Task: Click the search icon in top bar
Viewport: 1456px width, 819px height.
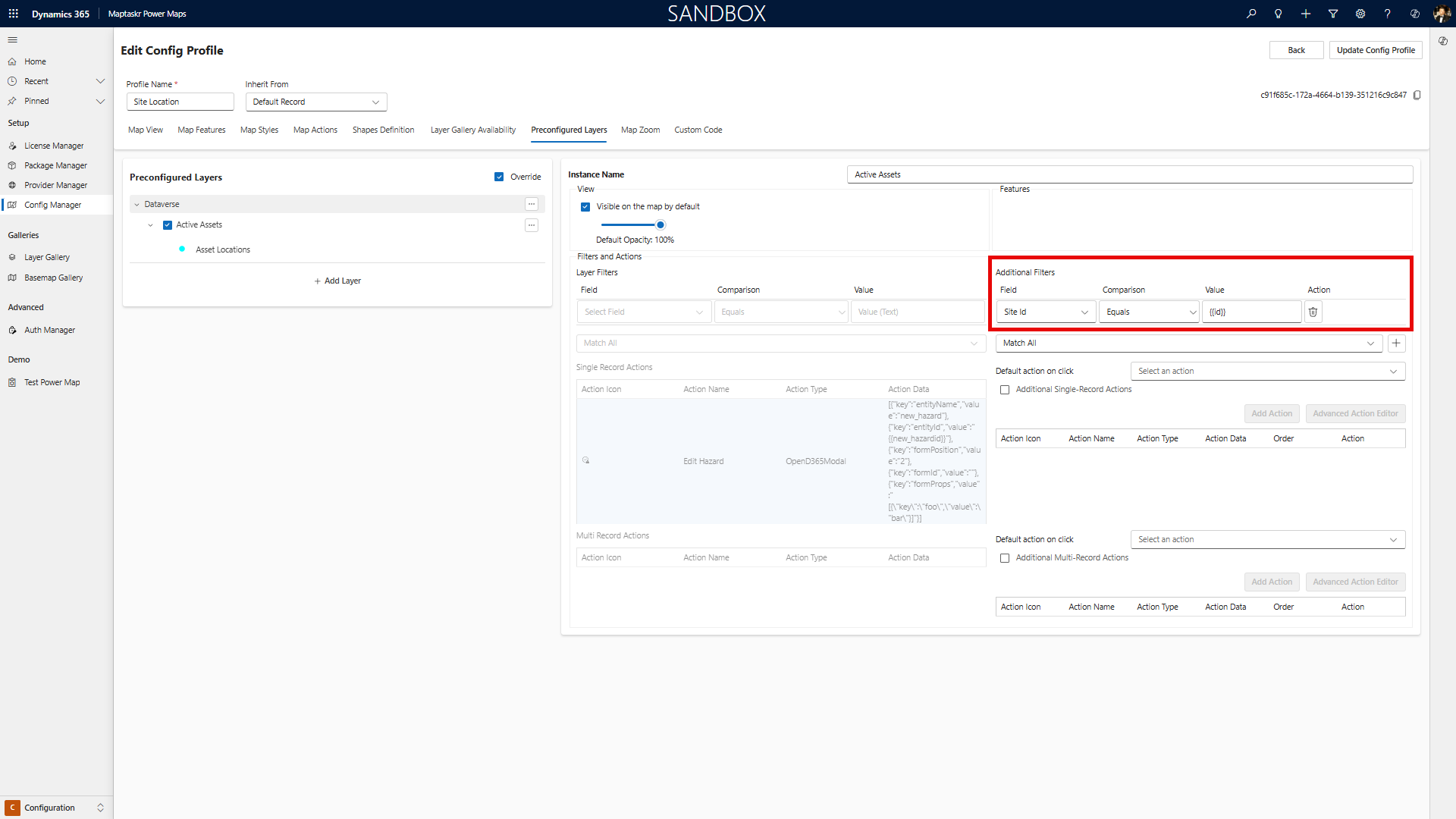Action: pos(1251,13)
